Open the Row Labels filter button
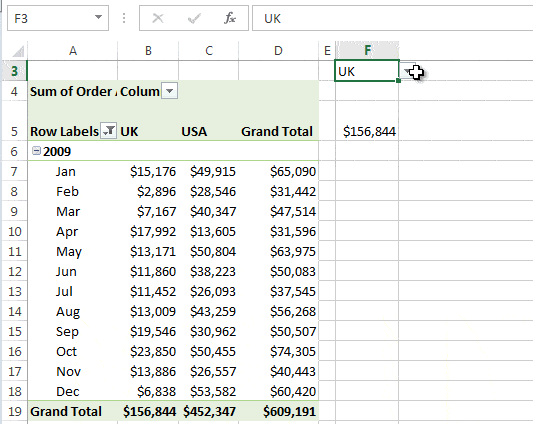 click(109, 131)
